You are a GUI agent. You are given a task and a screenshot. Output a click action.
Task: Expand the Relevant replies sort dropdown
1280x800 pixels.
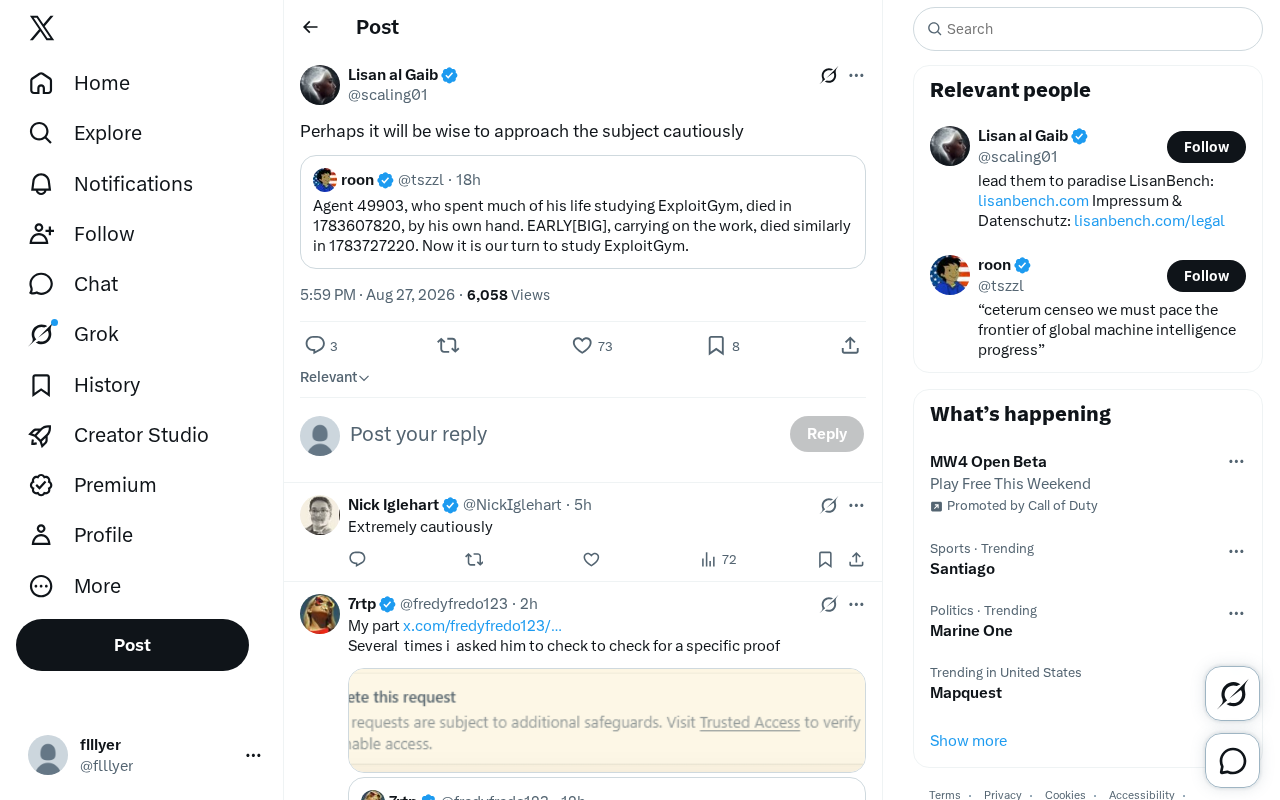point(335,377)
